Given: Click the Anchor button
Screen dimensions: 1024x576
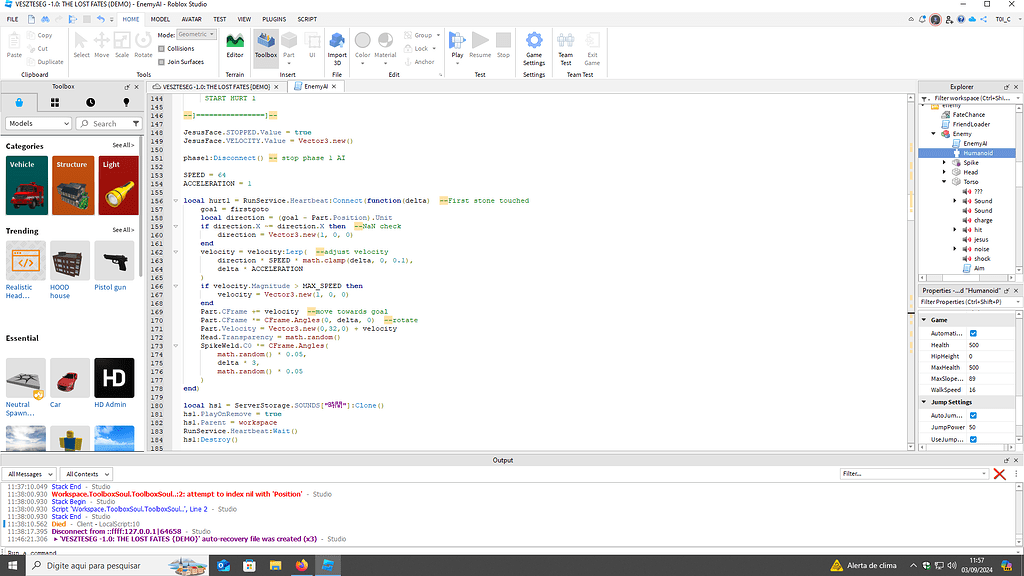Looking at the screenshot, I should coord(419,62).
